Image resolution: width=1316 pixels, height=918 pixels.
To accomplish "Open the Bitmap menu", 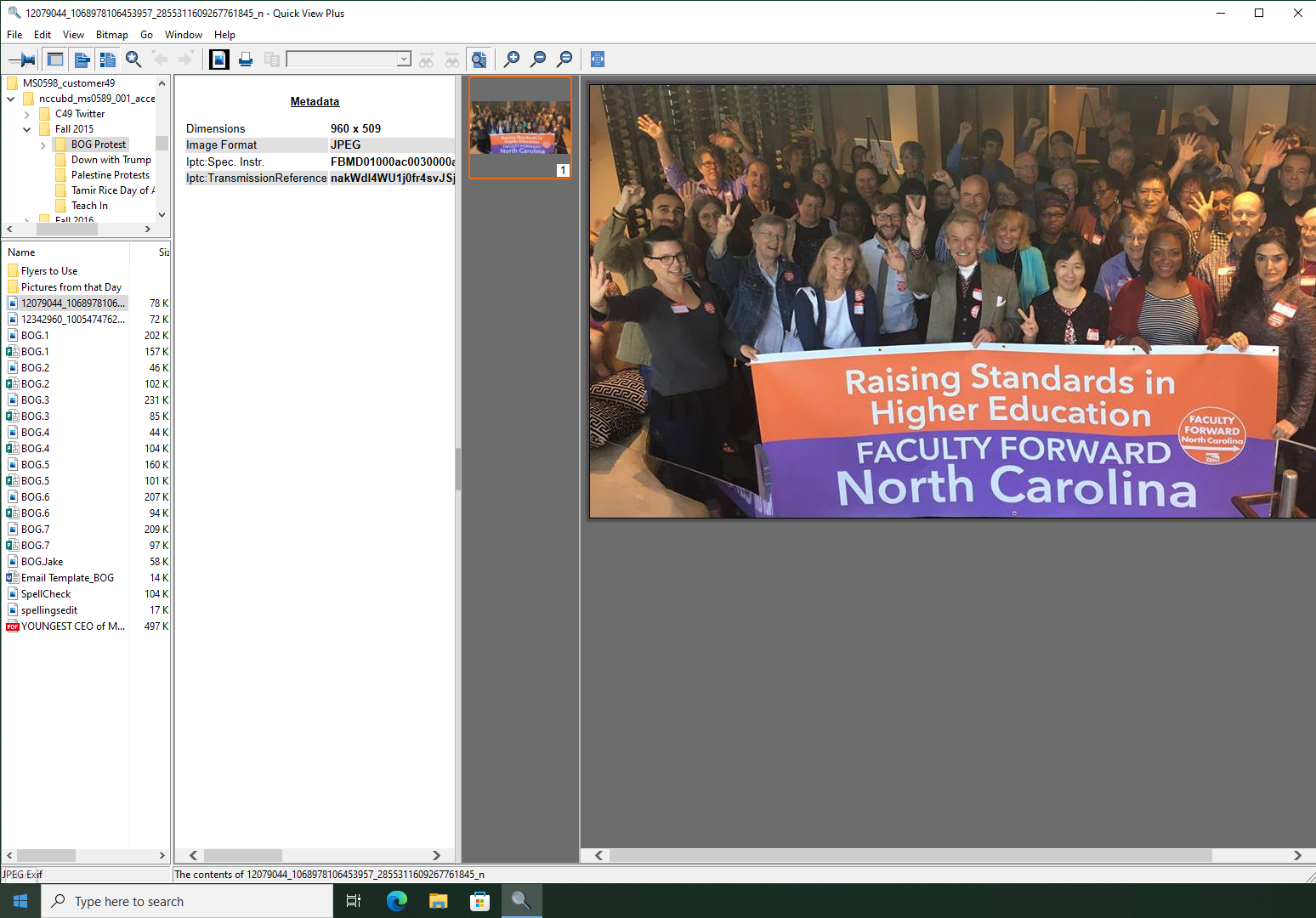I will click(111, 35).
